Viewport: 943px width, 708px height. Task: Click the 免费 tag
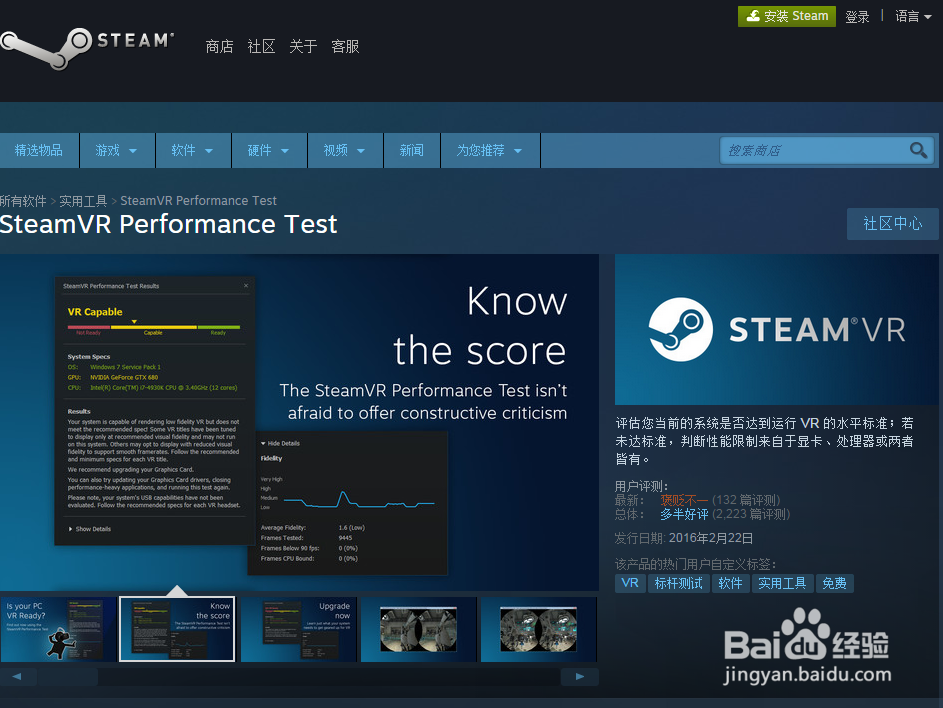[x=834, y=583]
